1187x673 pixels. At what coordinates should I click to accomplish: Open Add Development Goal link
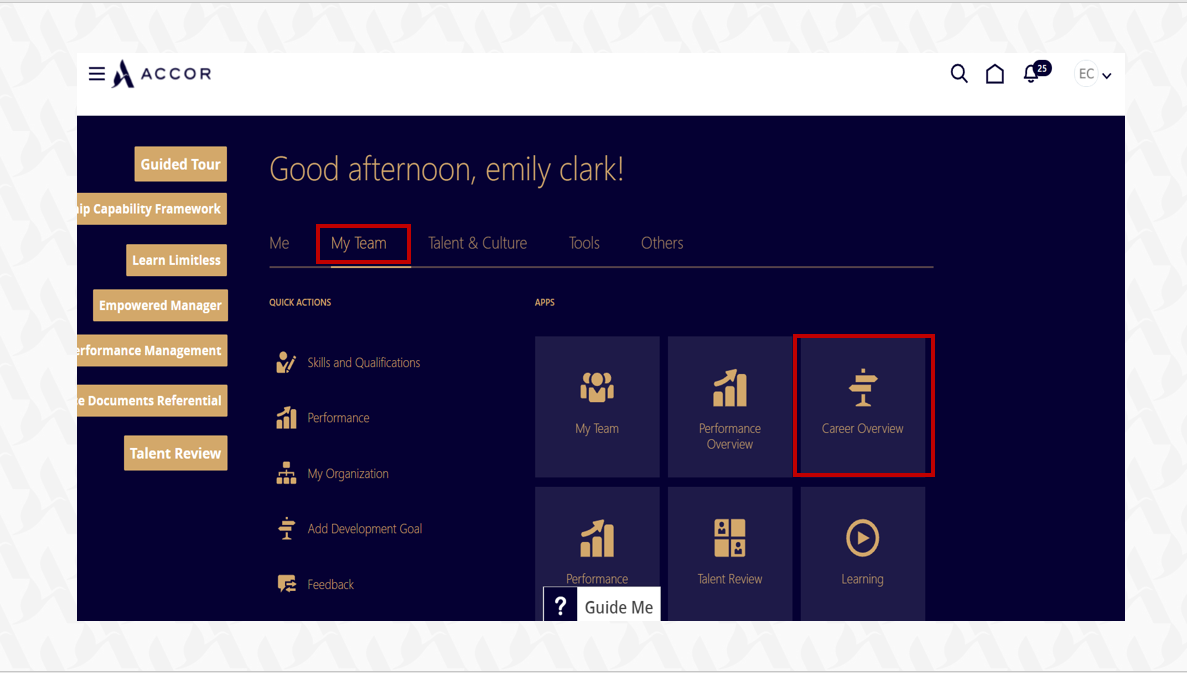[365, 529]
